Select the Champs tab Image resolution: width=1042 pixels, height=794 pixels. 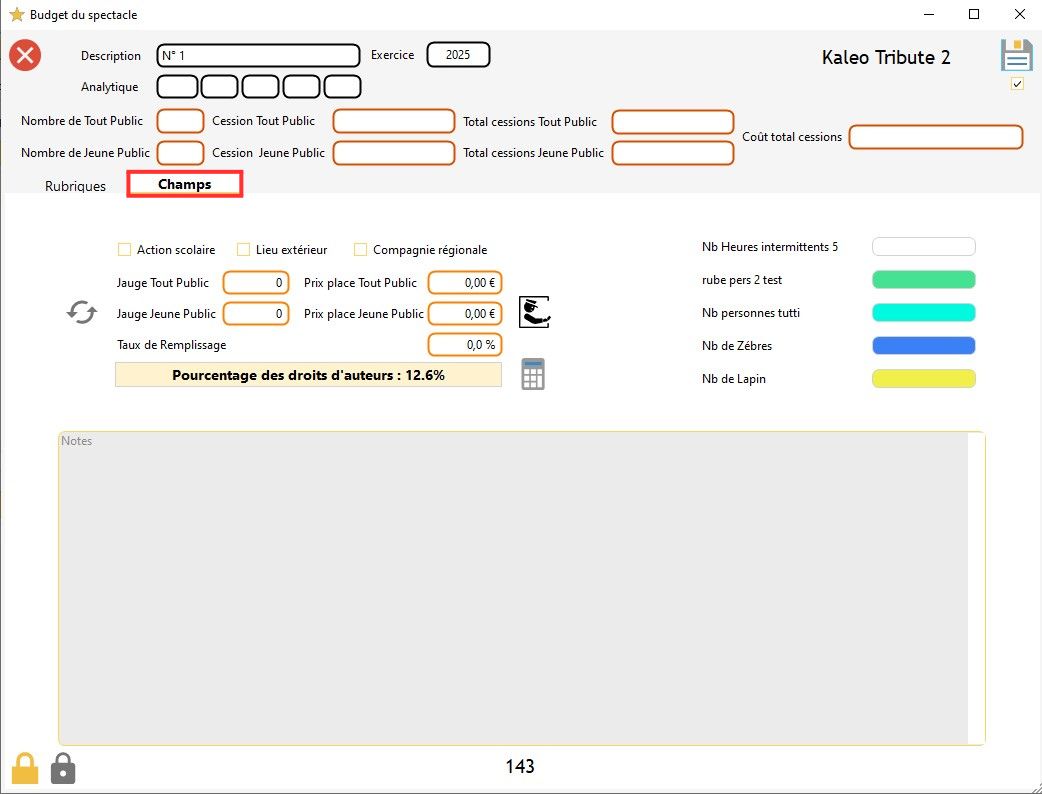(x=185, y=185)
